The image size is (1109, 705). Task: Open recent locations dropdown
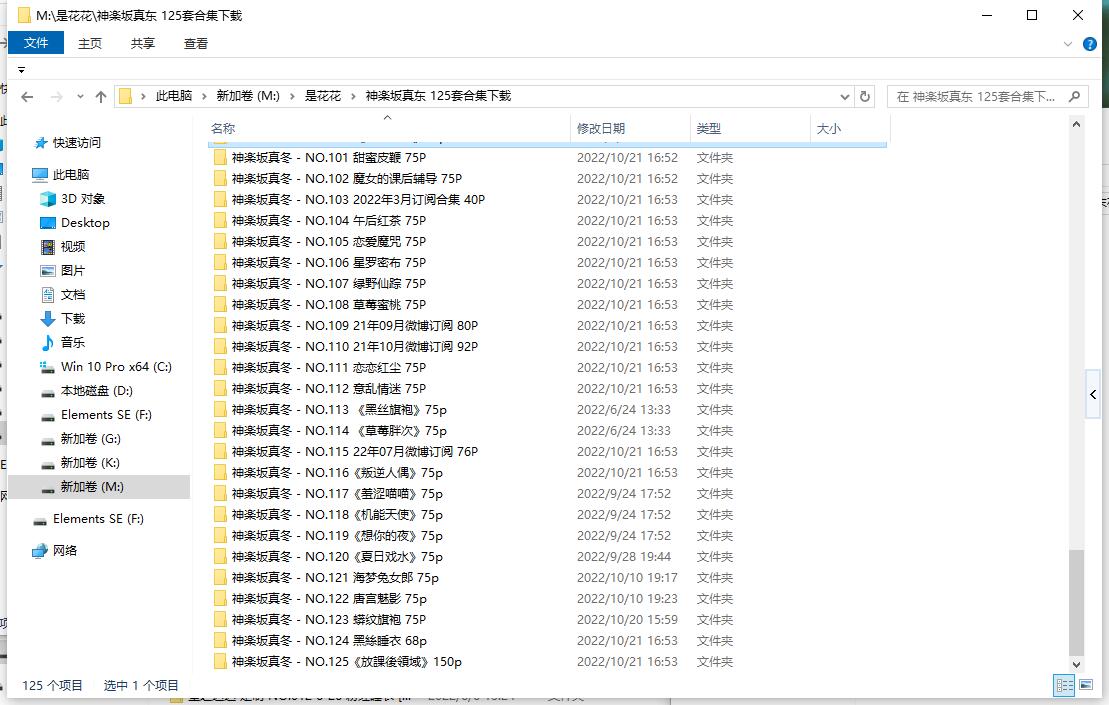80,96
